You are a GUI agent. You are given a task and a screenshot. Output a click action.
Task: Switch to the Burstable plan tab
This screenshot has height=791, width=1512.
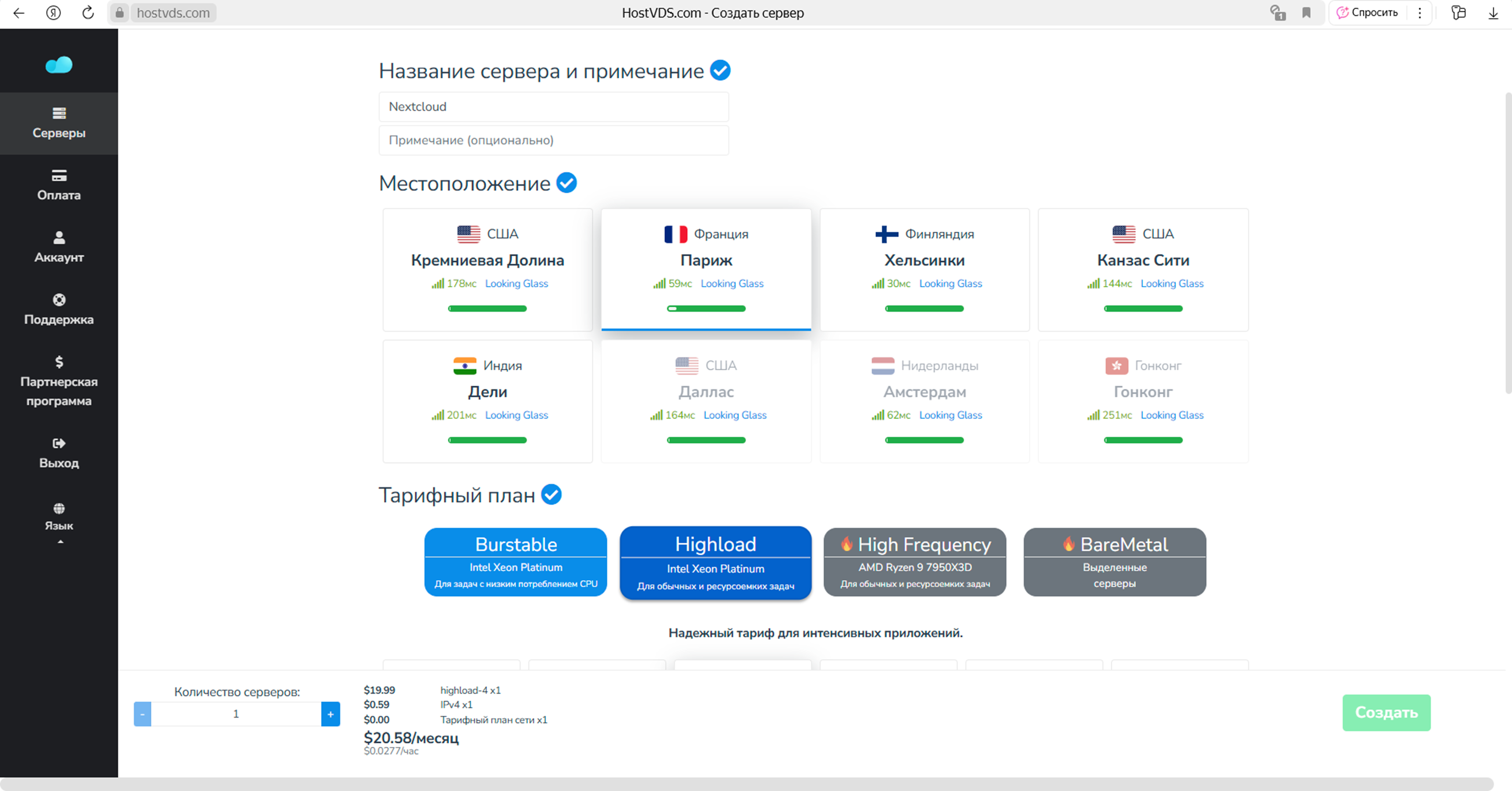515,562
